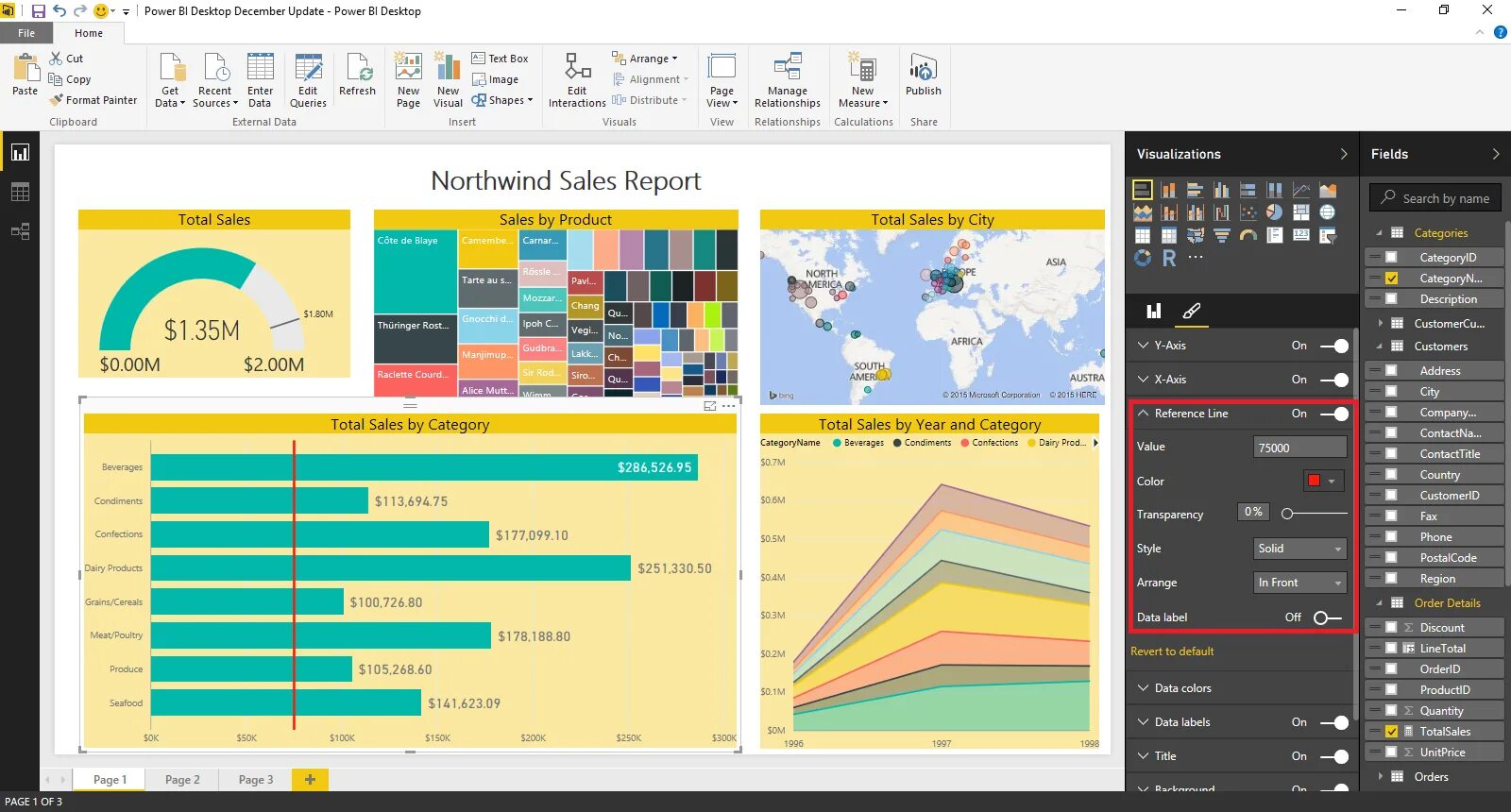1511x812 pixels.
Task: Open the Format paintbrush pane
Action: [x=1192, y=311]
